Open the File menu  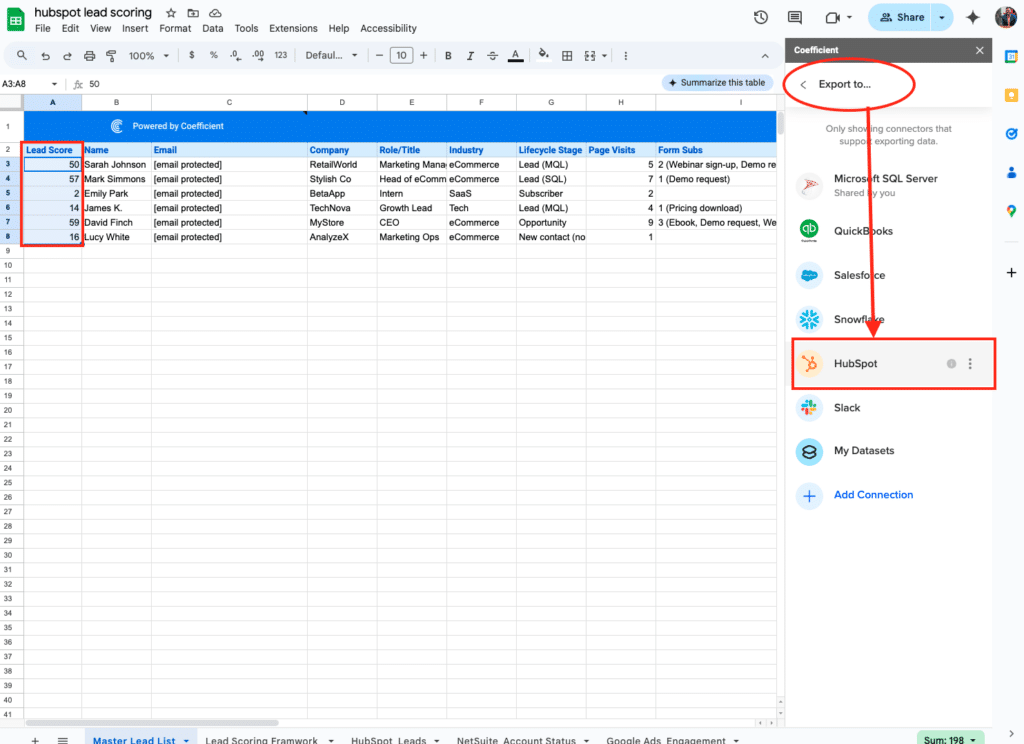coord(42,28)
